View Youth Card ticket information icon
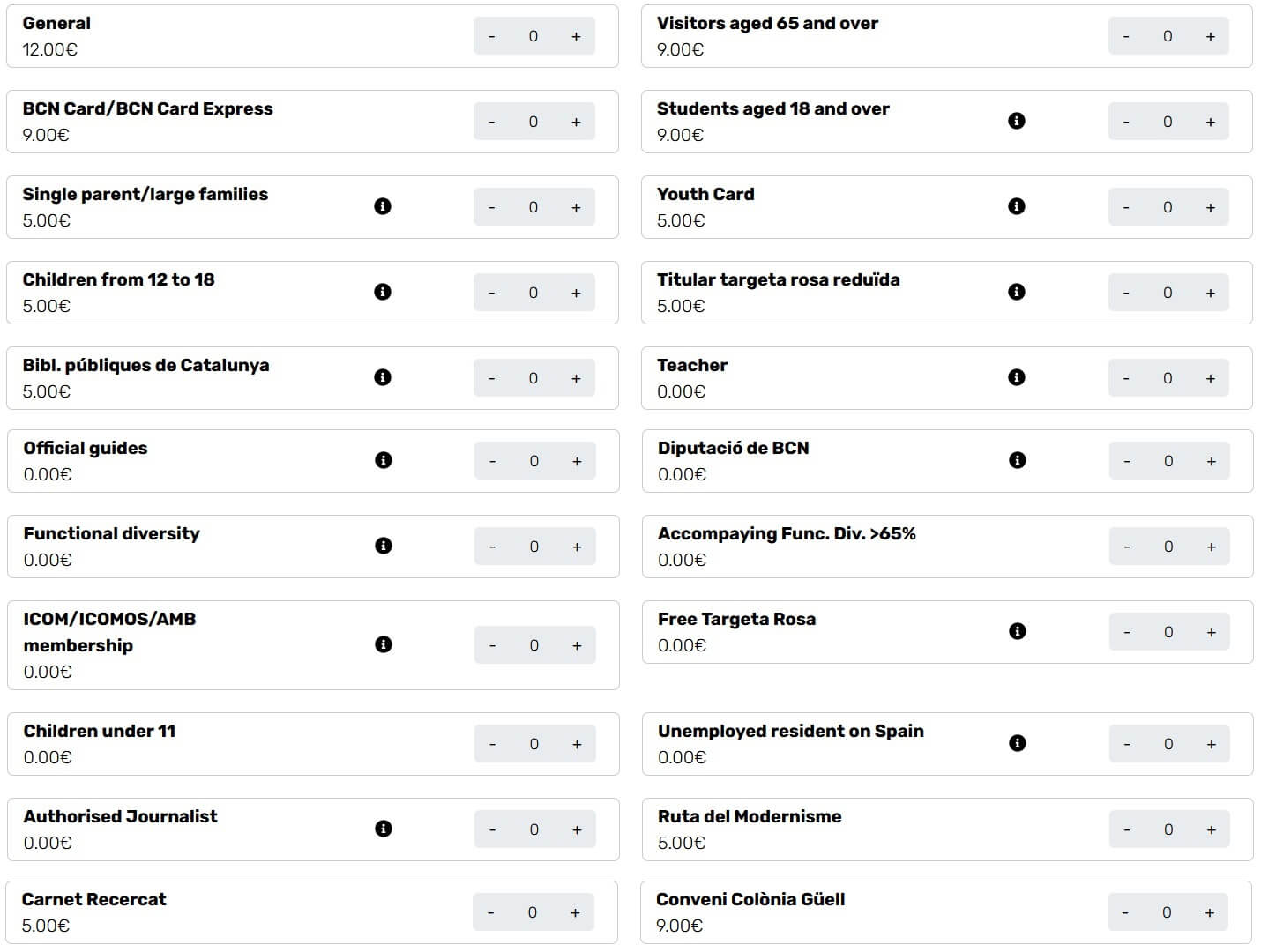 [x=1016, y=206]
